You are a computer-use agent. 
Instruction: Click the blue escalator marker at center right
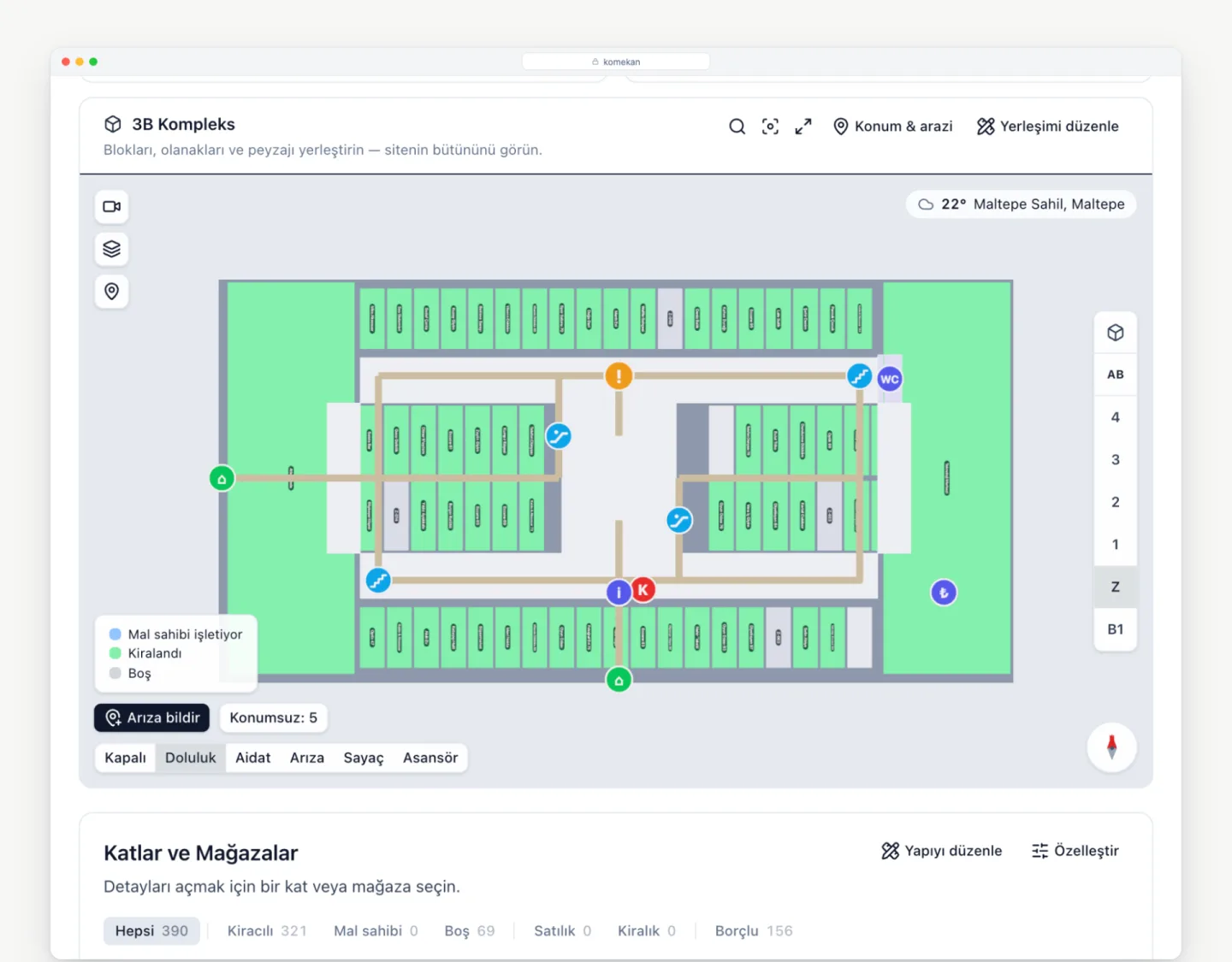pyautogui.click(x=679, y=520)
